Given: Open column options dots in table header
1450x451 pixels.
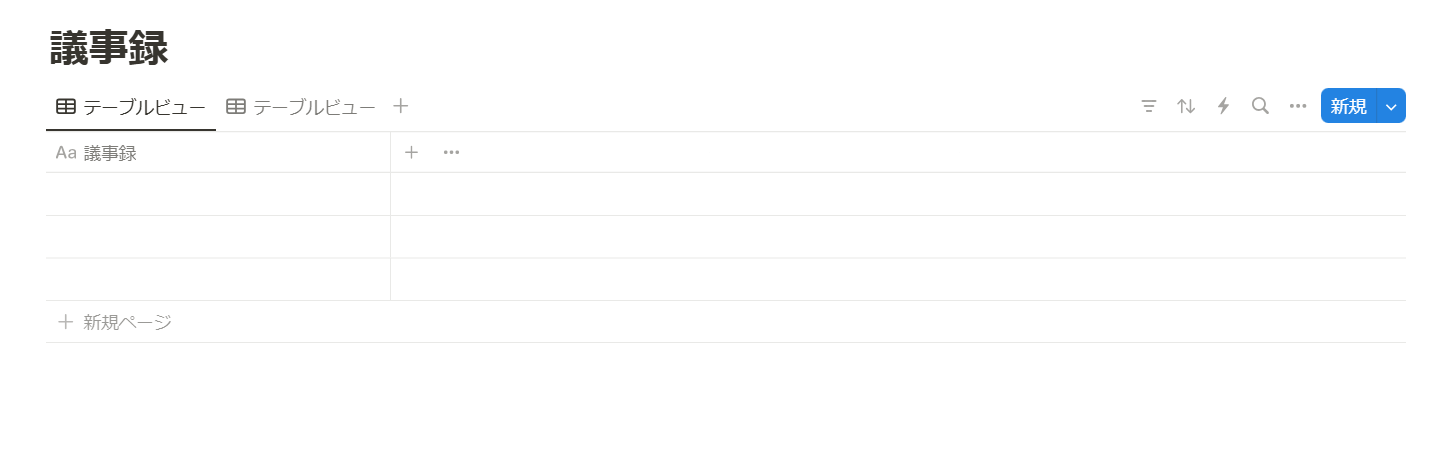Looking at the screenshot, I should point(451,152).
